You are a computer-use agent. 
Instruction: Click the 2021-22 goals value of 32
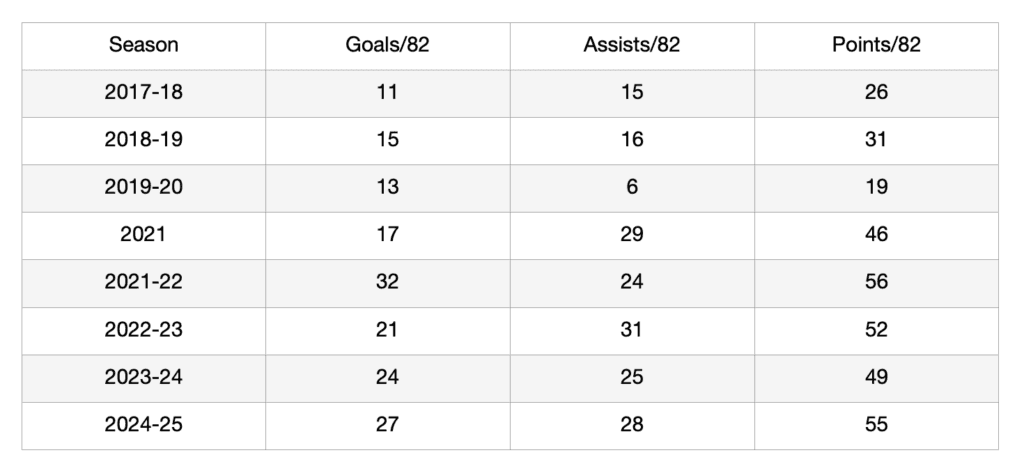(387, 282)
